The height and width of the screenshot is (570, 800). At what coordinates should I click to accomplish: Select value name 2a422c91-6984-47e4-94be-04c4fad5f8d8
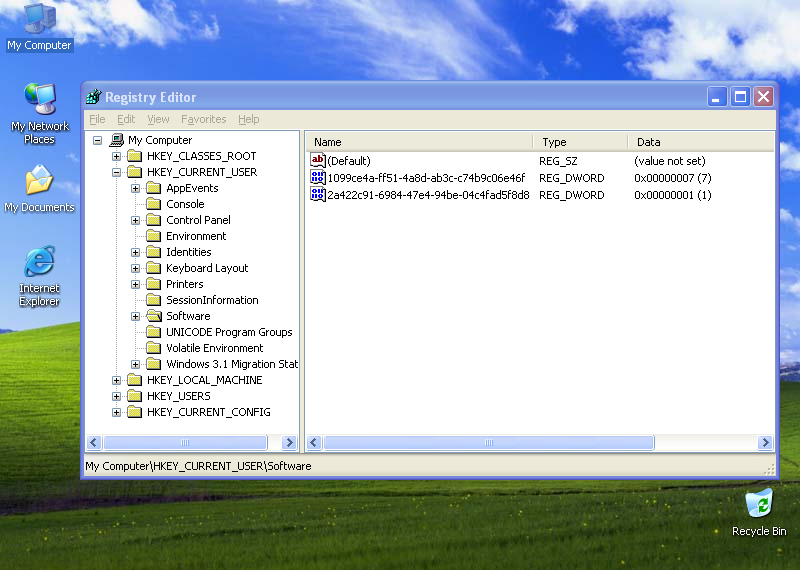428,195
